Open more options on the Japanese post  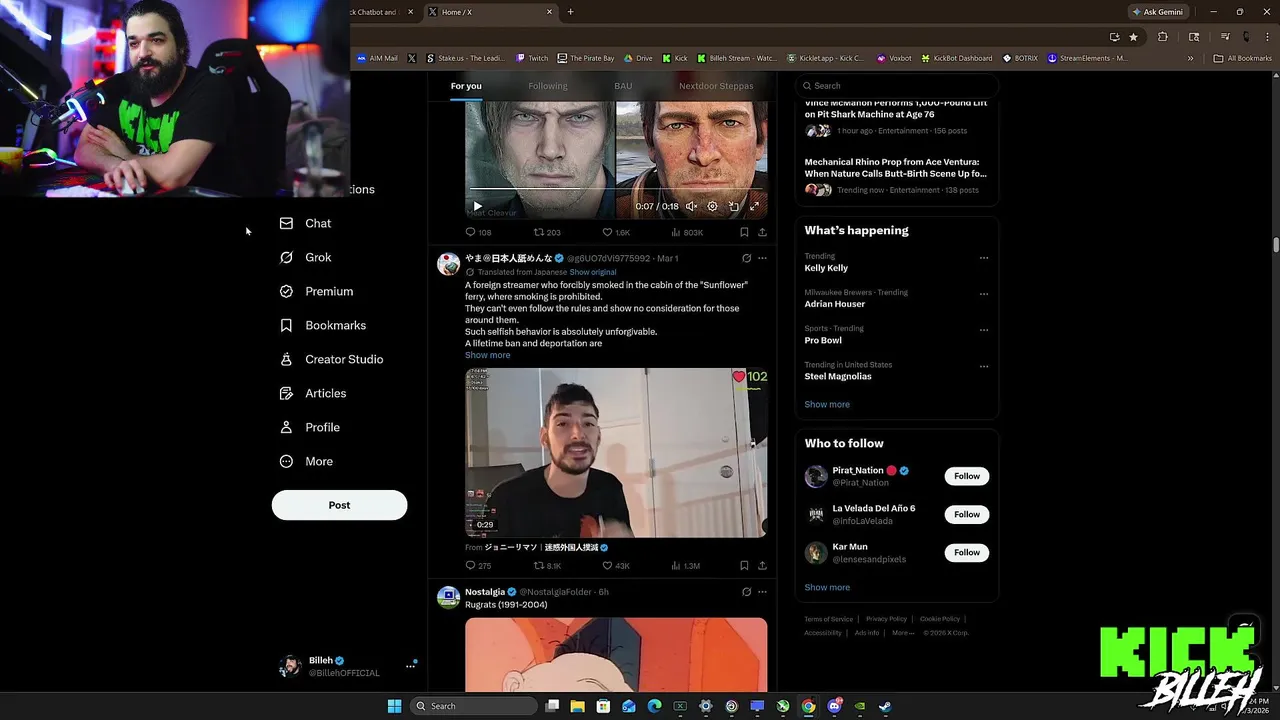(x=762, y=258)
